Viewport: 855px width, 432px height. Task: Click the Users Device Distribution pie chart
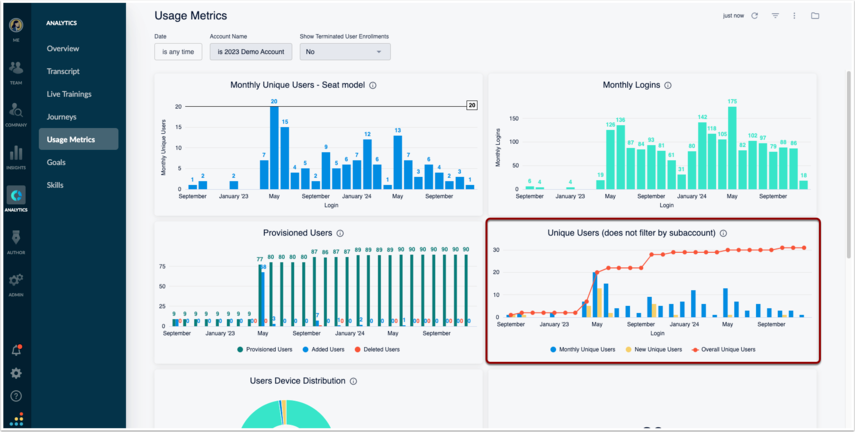(286, 414)
